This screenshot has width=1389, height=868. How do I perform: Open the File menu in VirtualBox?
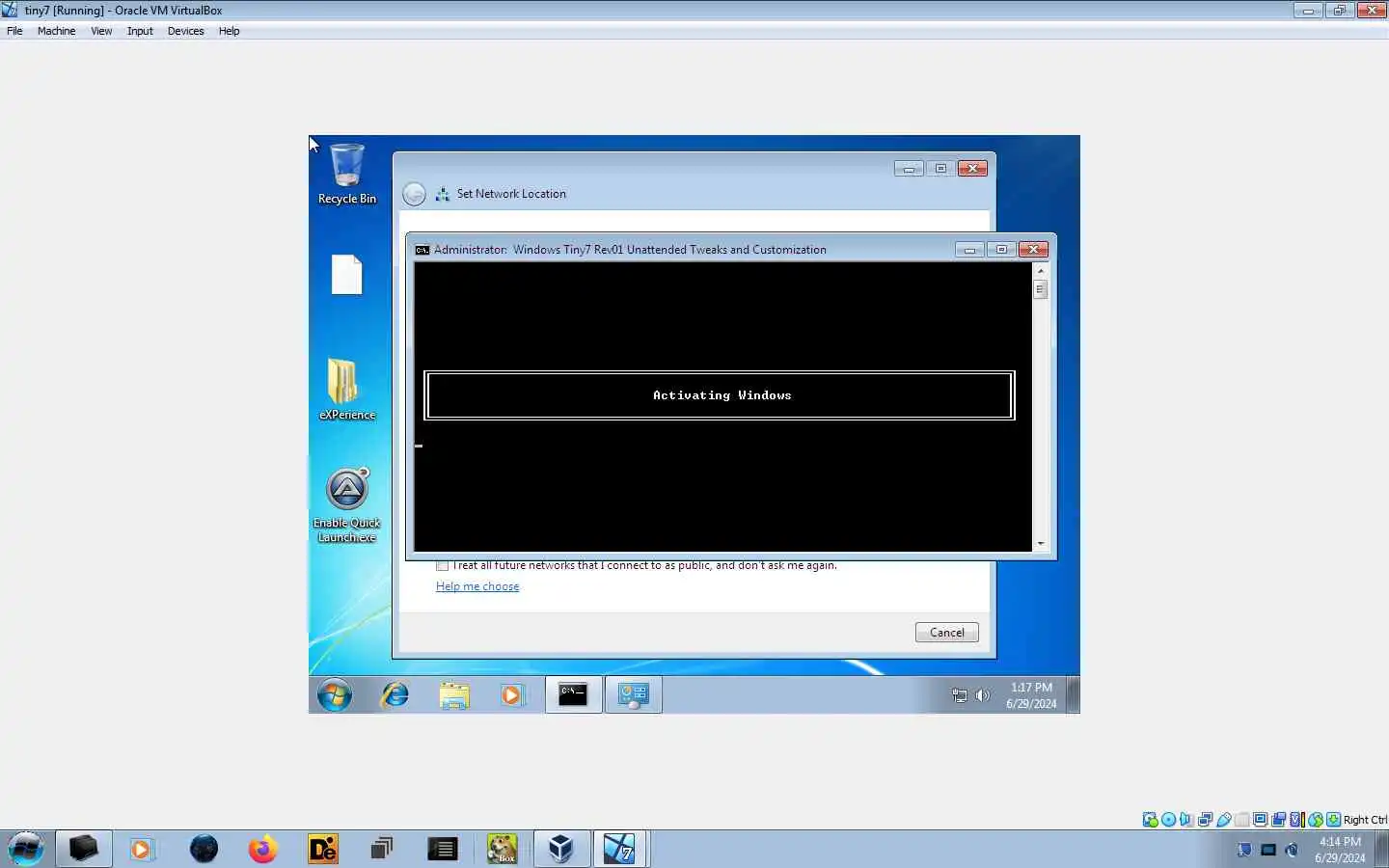(14, 31)
